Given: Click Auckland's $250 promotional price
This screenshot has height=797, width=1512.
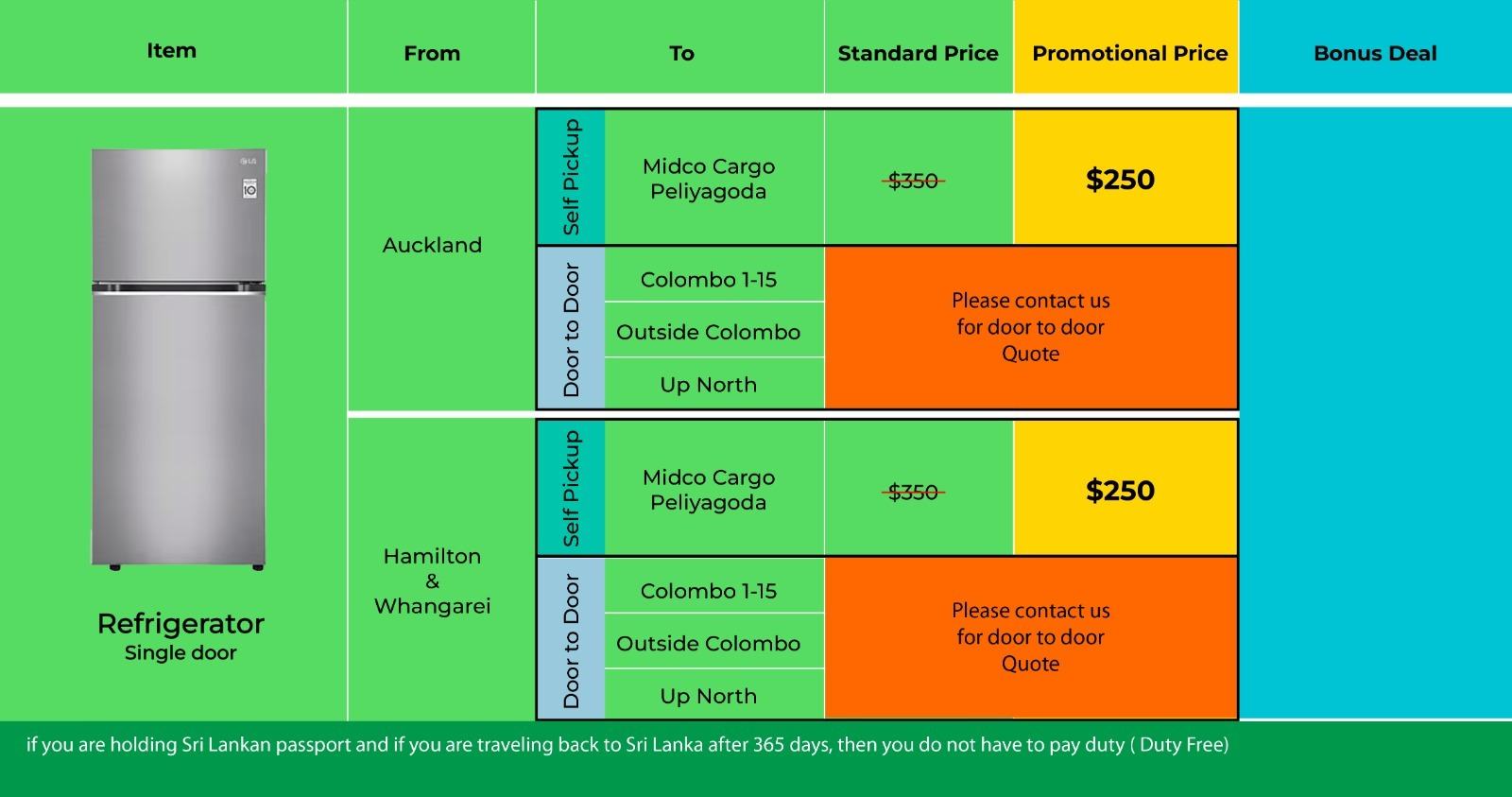Looking at the screenshot, I should click(x=1120, y=179).
